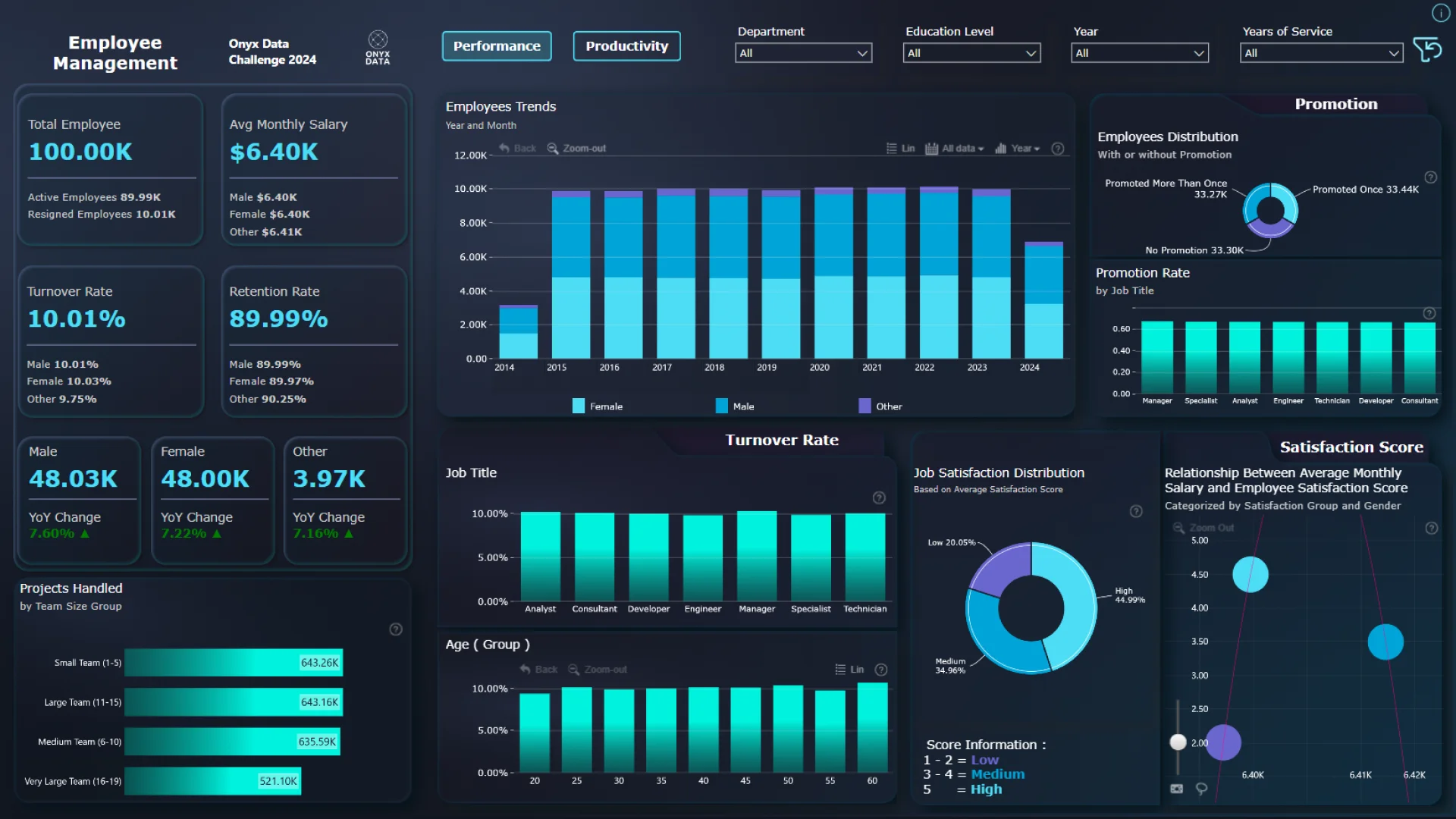Select the Manager promotion rate bar
The image size is (1456, 819).
tap(1157, 357)
